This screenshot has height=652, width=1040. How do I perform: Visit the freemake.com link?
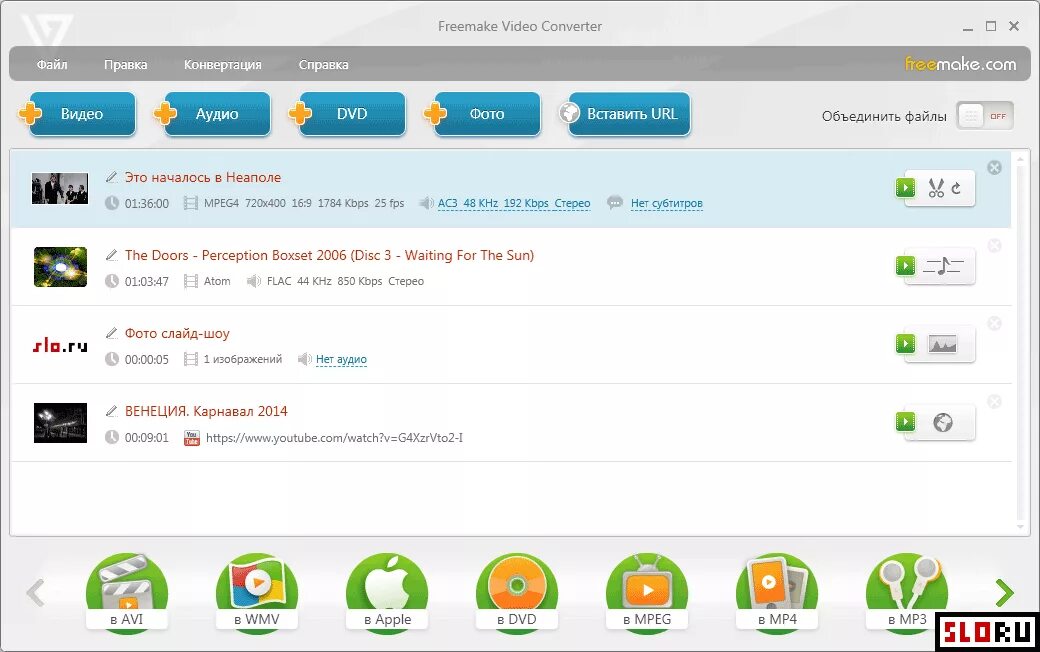(x=960, y=64)
